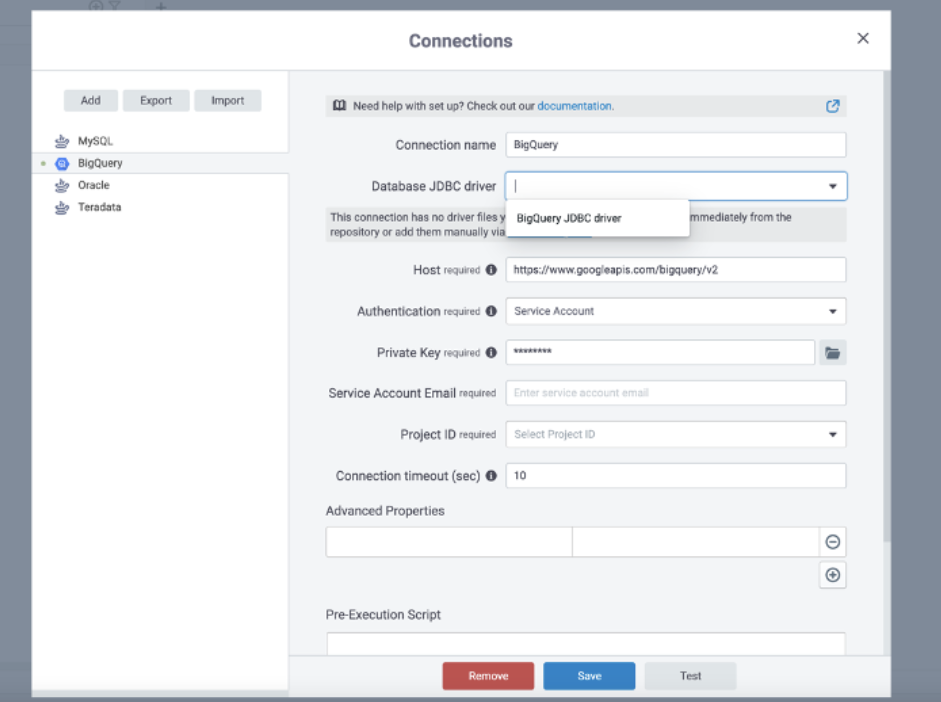Choose BigQuery JDBC driver option
Viewport: 941px width, 702px height.
point(598,218)
